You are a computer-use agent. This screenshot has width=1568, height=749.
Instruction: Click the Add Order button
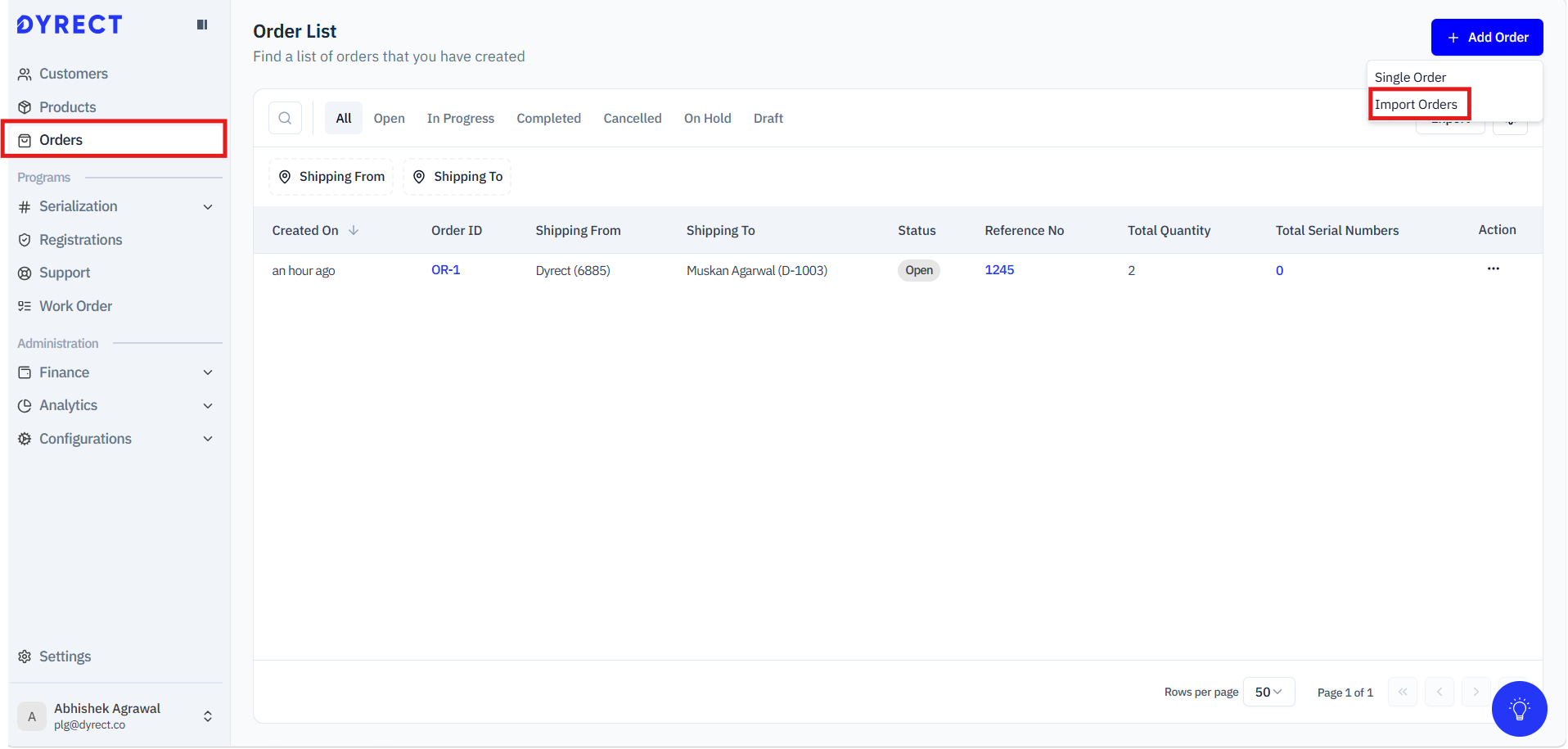(1486, 38)
